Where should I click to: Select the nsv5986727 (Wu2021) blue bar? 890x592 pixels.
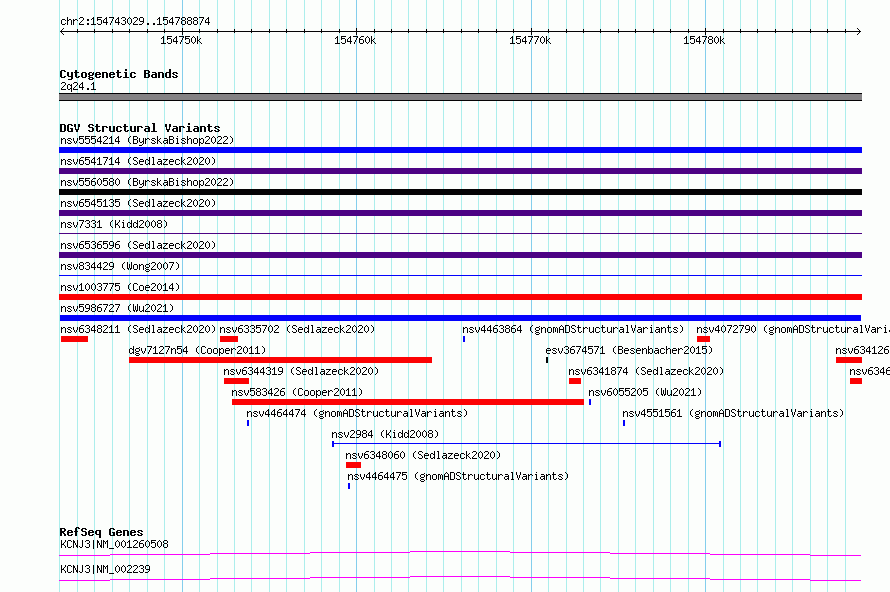point(460,318)
